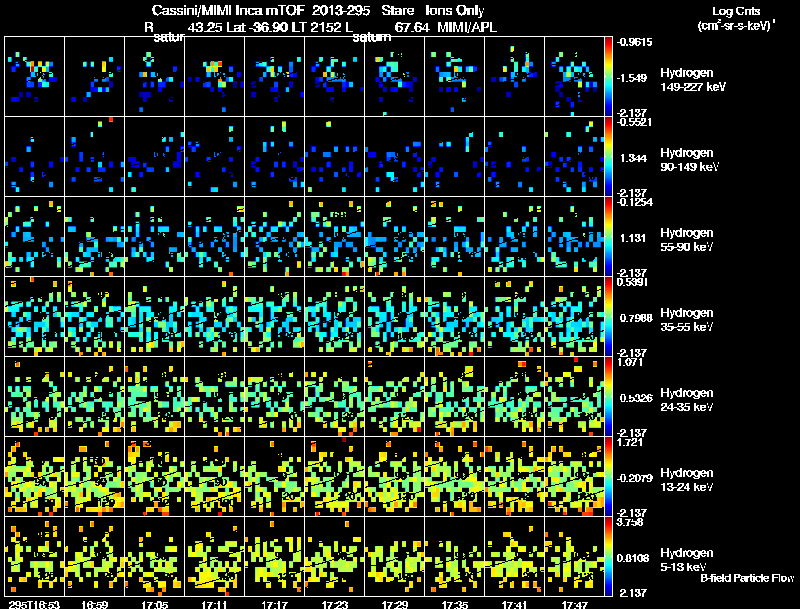Viewport: 800px width, 609px height.
Task: Click the '17:35' time axis label
Action: [x=455, y=604]
